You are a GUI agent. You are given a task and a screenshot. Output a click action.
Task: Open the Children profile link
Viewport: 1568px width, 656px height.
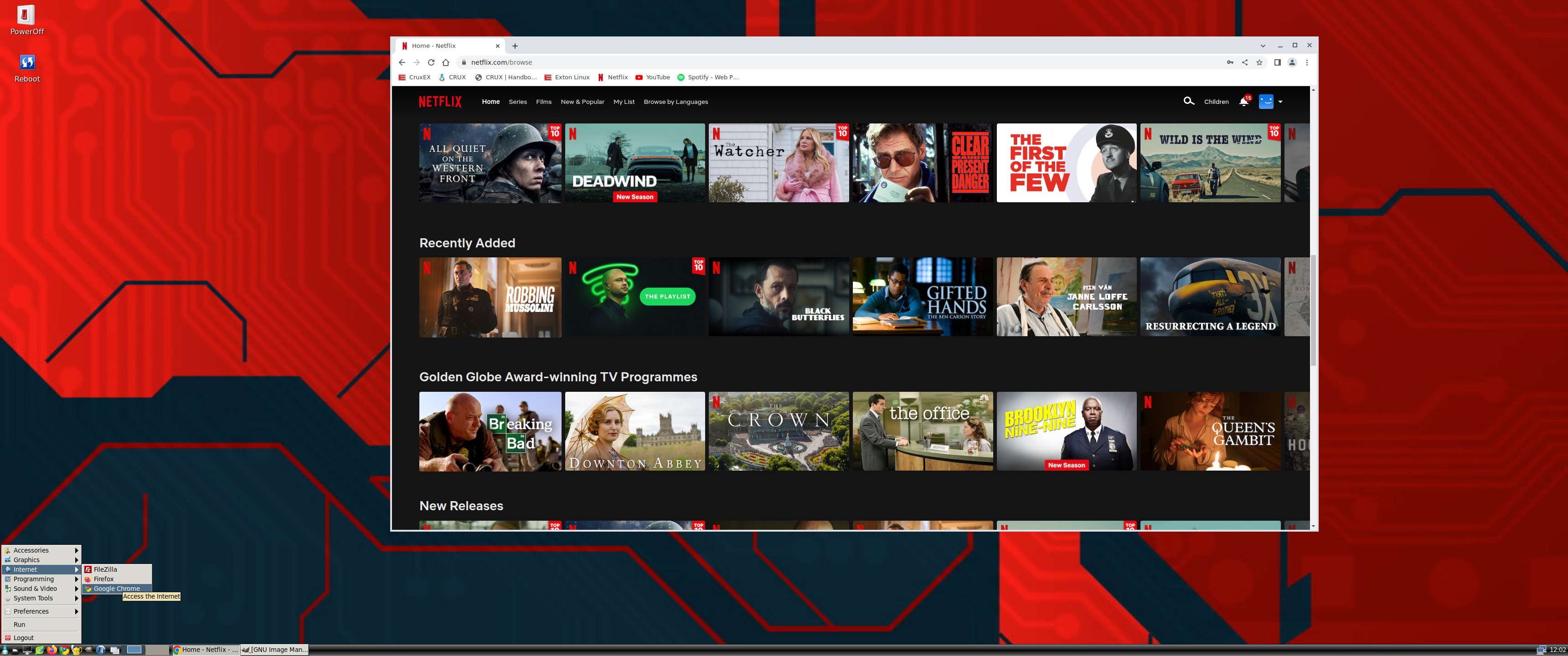tap(1216, 102)
